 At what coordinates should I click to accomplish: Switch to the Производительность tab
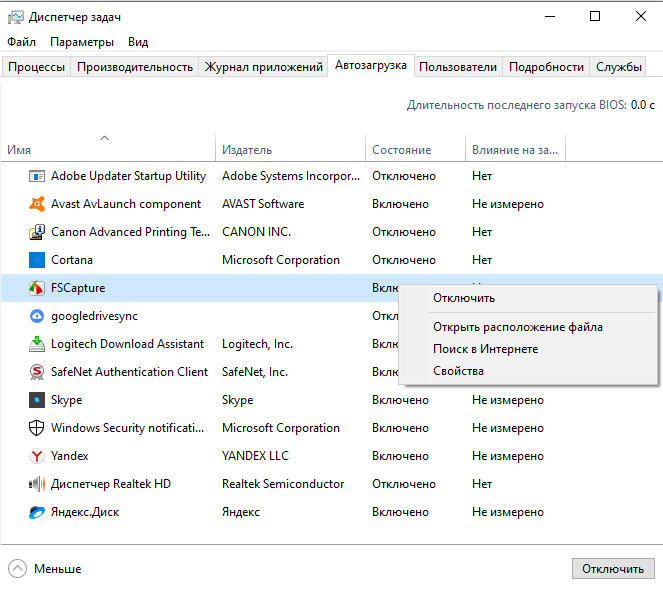(x=135, y=67)
